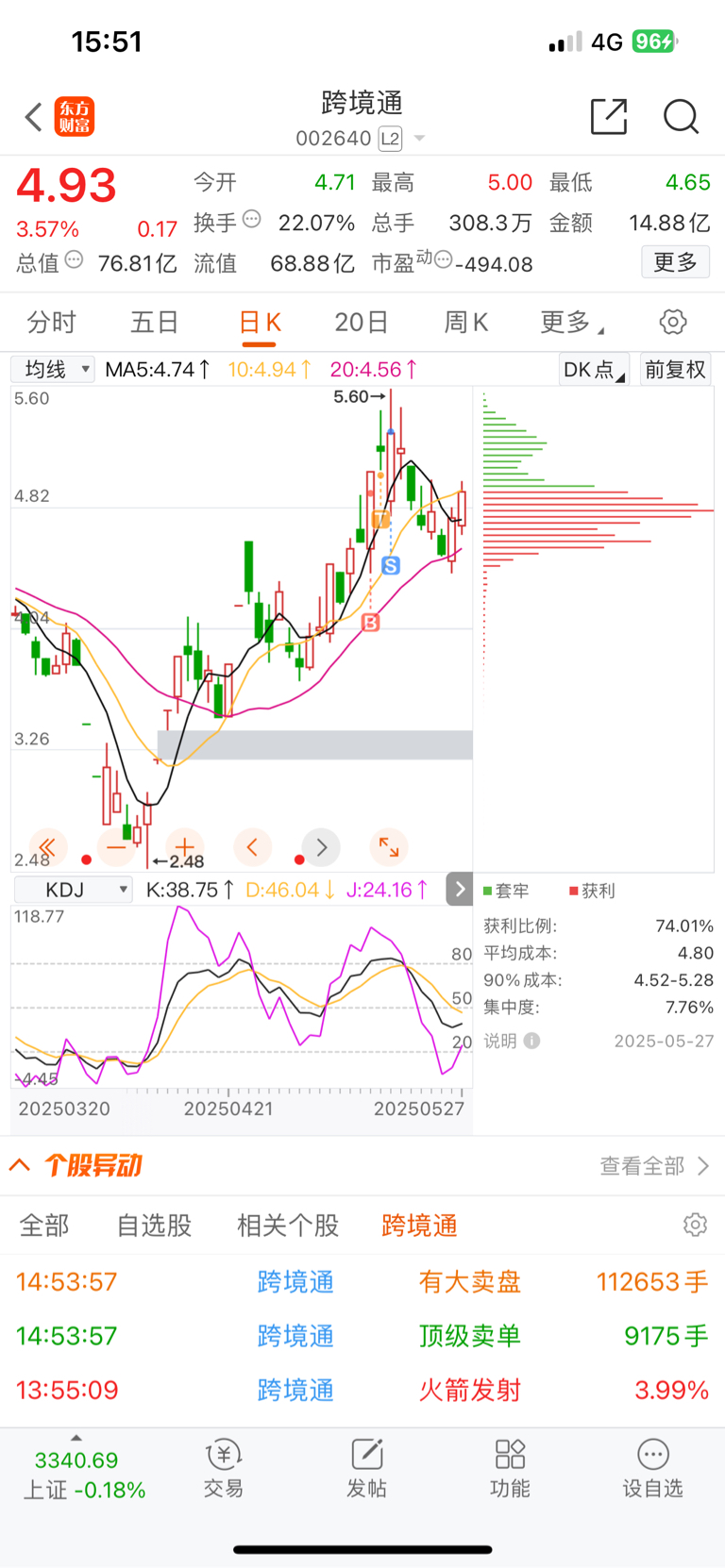
Task: Tap the red 获利 legend
Action: 592,891
